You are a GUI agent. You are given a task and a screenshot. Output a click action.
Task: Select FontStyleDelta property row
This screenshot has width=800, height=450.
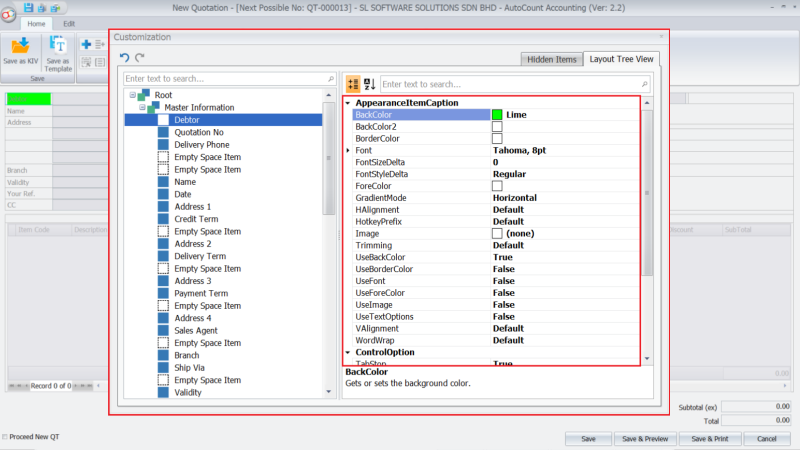point(496,174)
